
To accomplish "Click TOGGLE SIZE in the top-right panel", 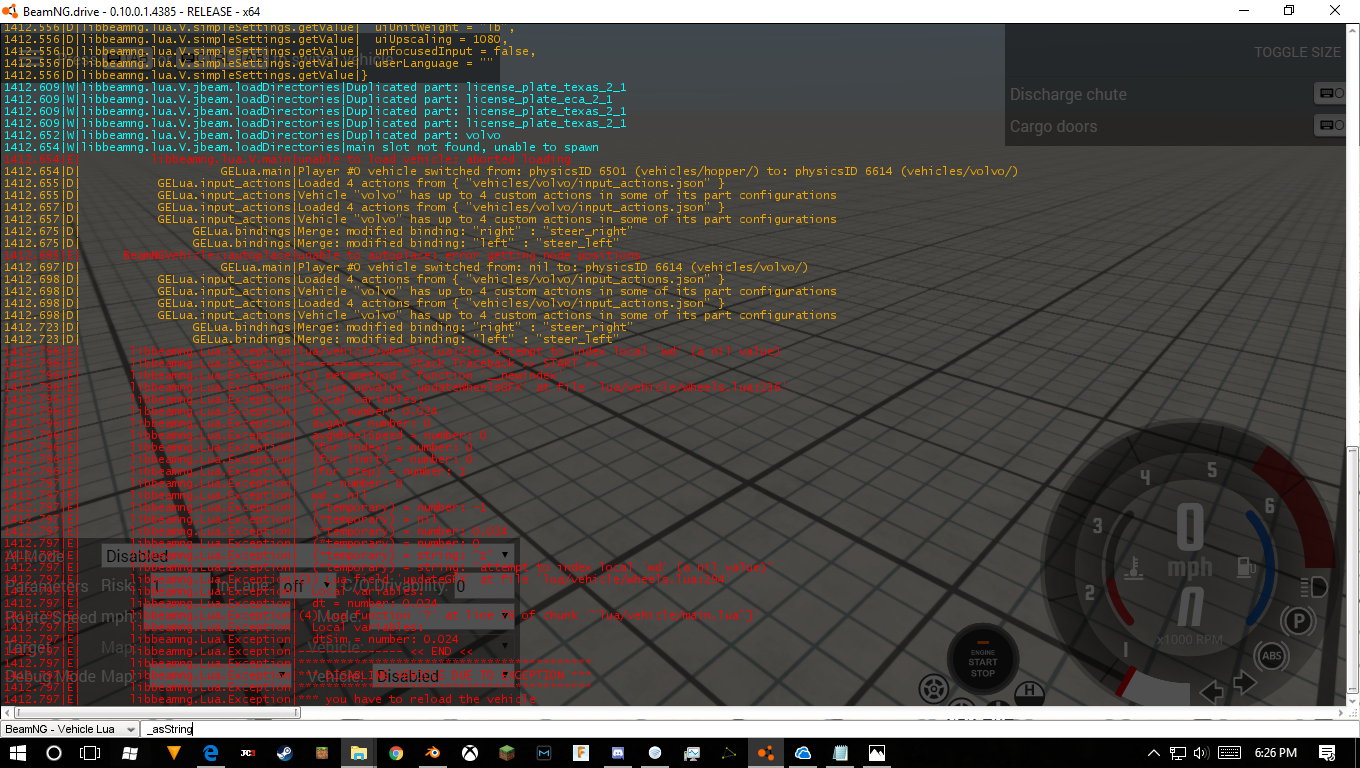I will click(x=1297, y=52).
